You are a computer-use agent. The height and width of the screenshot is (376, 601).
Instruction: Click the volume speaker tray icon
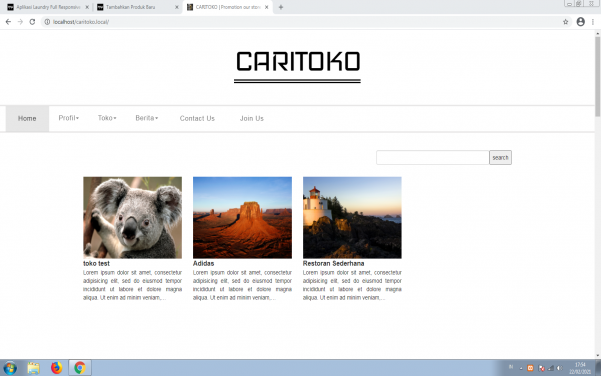560,368
